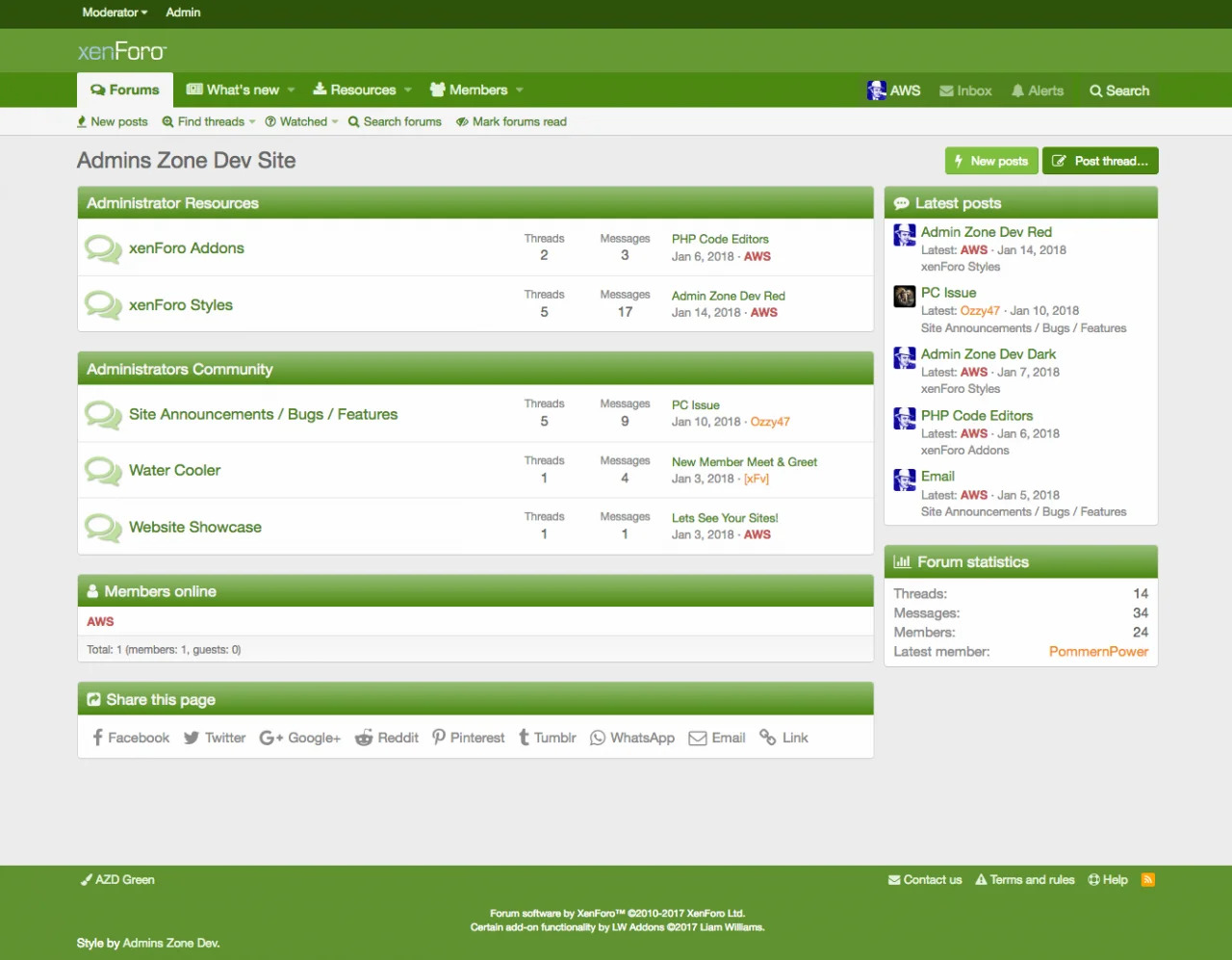Expand the Resources dropdown arrow
Image resolution: width=1232 pixels, height=960 pixels.
pyautogui.click(x=408, y=91)
